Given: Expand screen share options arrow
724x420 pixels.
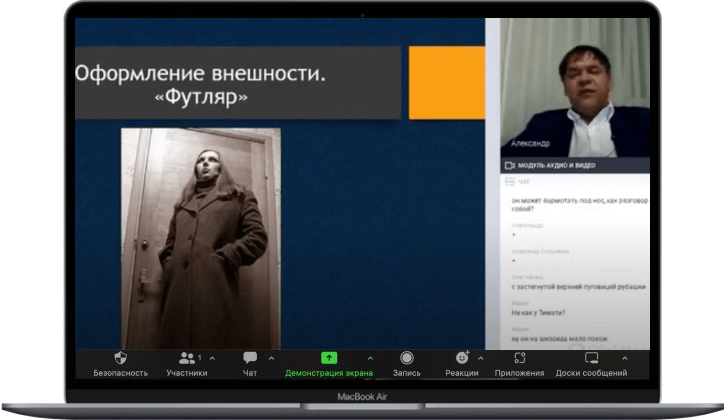Looking at the screenshot, I should tap(370, 357).
